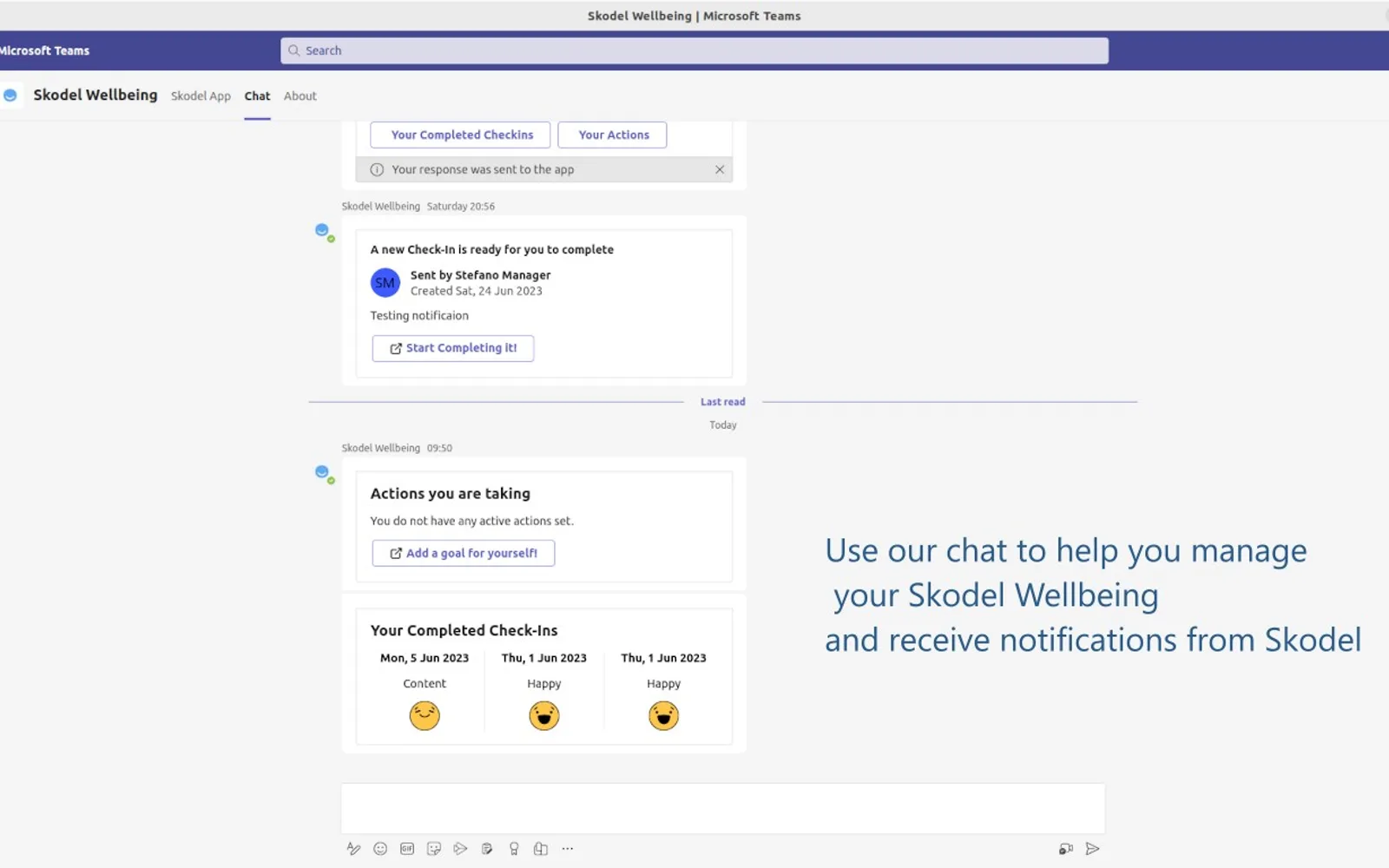Open more messaging options ellipsis

(x=568, y=849)
